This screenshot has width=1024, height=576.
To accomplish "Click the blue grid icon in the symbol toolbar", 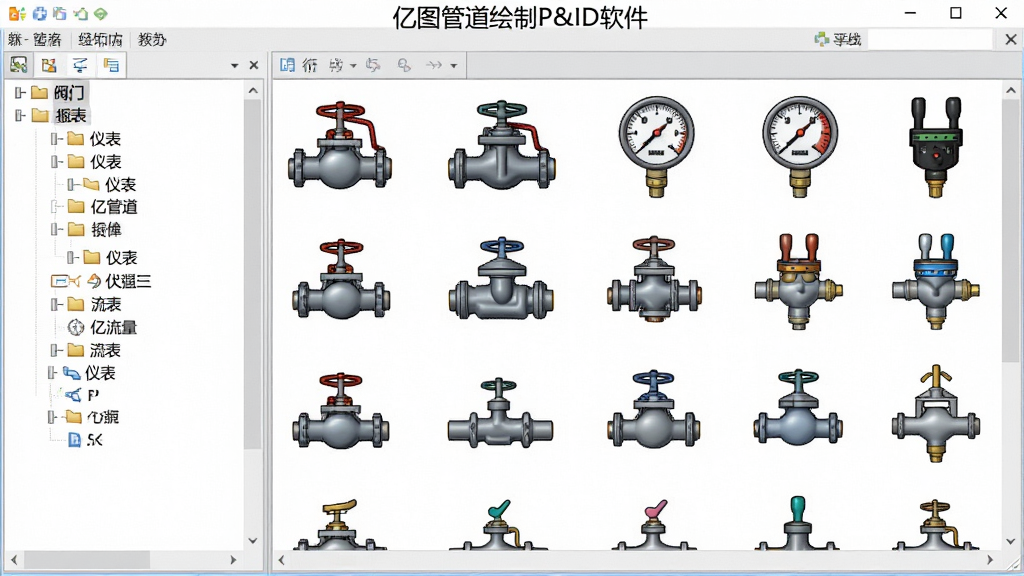I will click(287, 65).
